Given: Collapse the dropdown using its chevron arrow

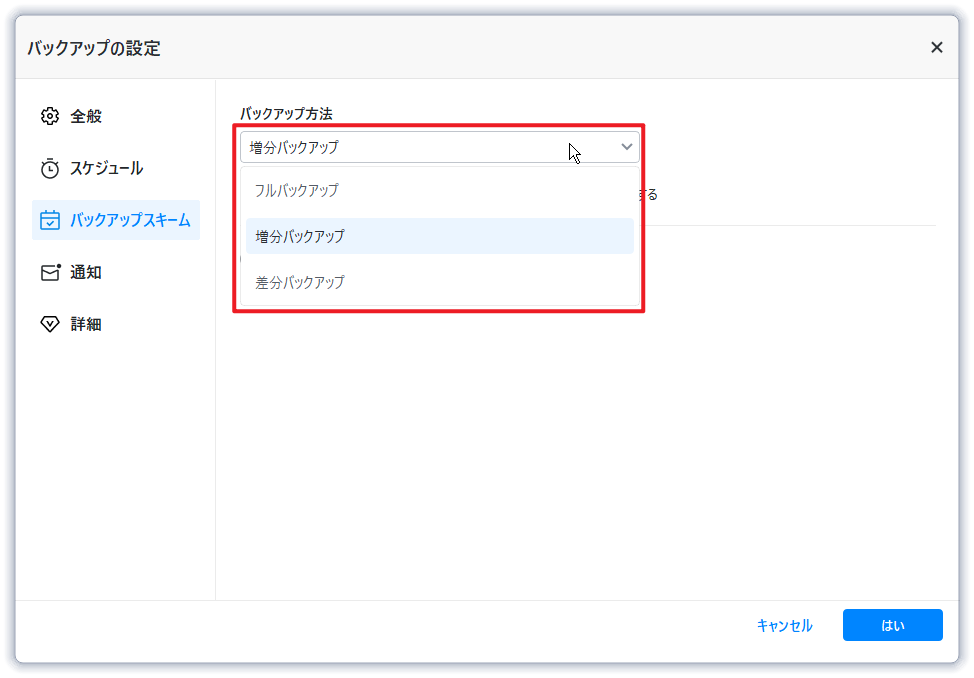Looking at the screenshot, I should (627, 147).
